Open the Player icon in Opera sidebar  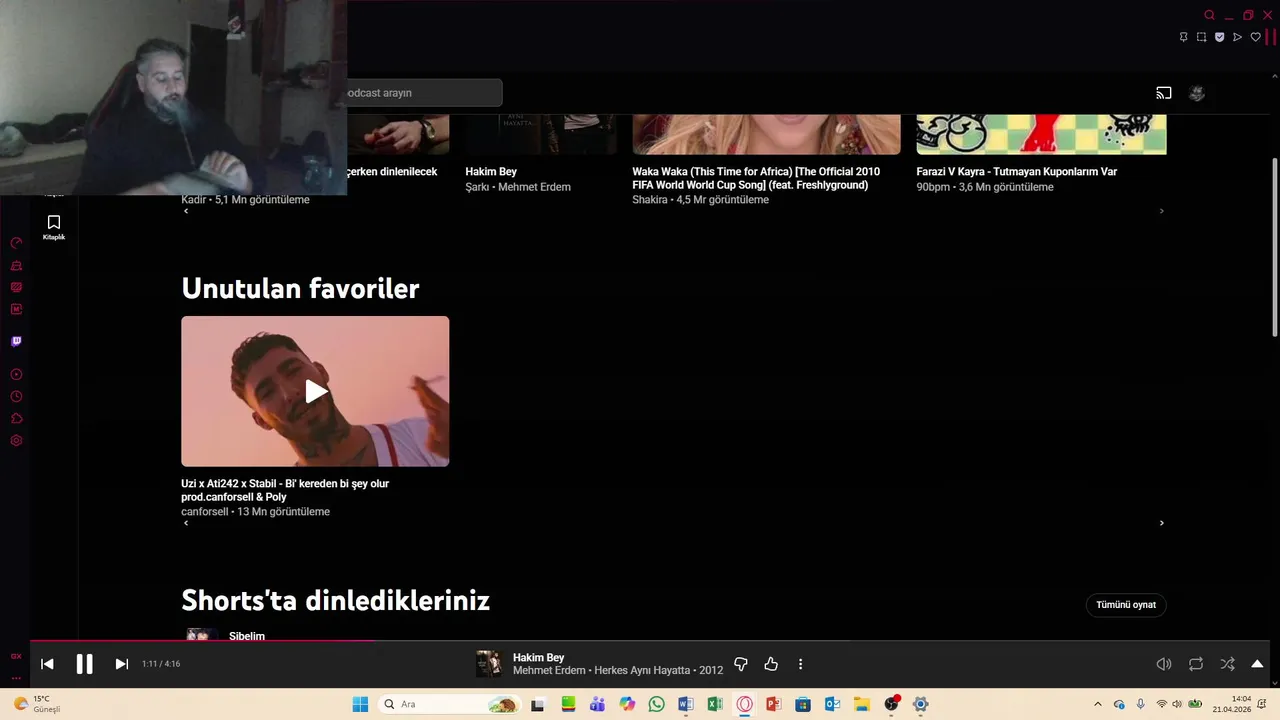coord(16,374)
